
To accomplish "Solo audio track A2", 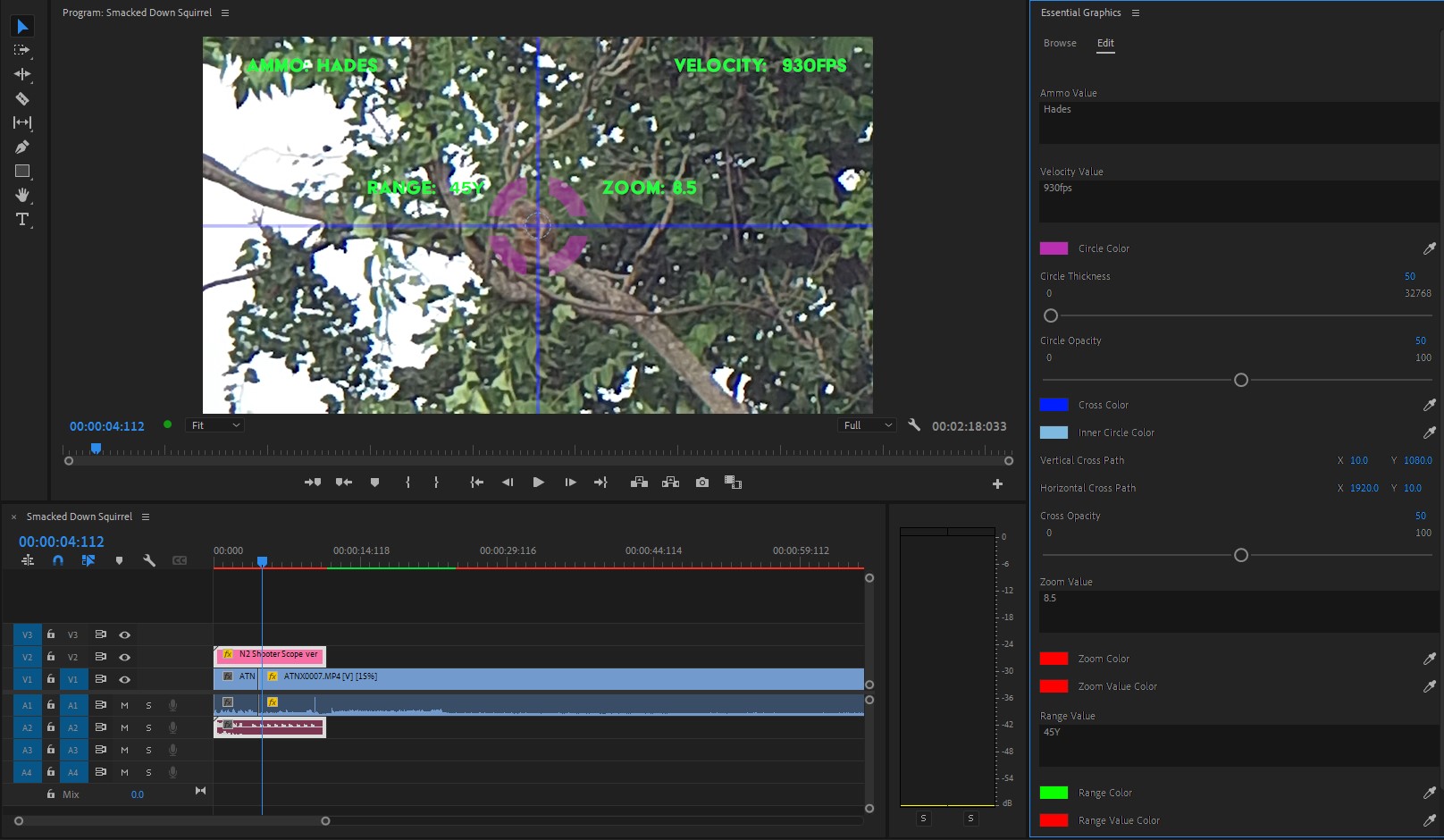I will [148, 727].
